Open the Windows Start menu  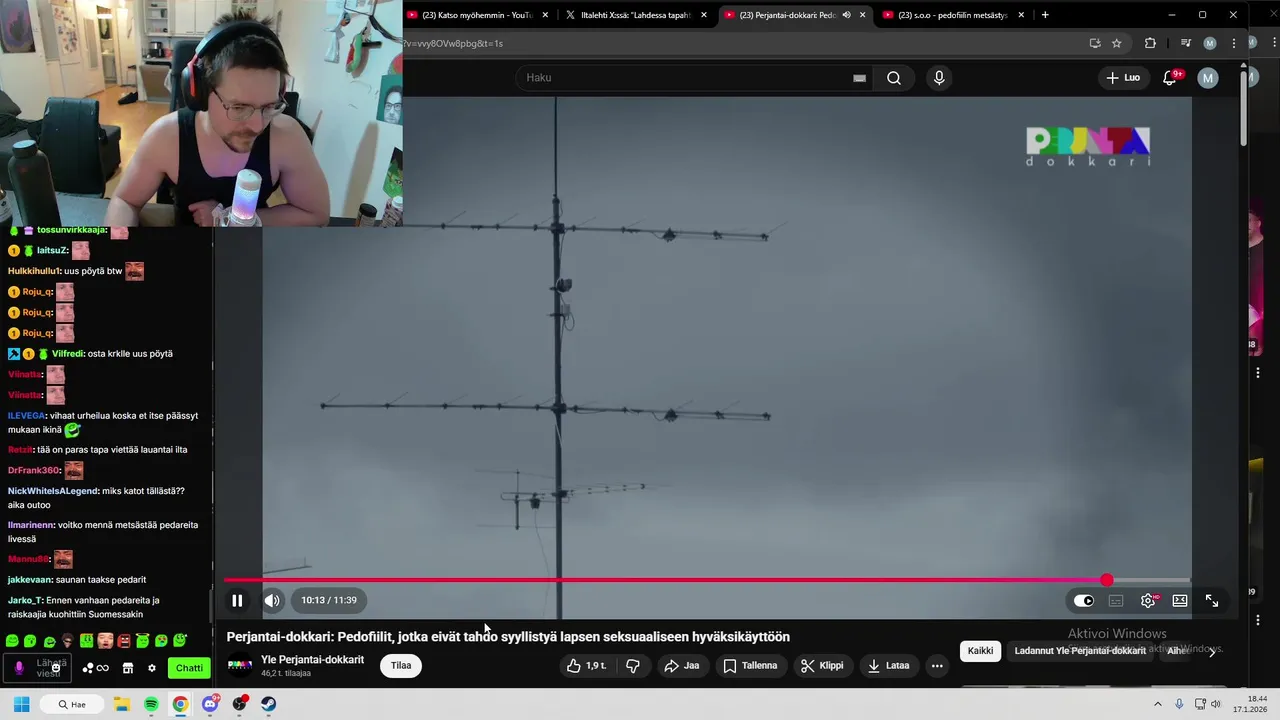pyautogui.click(x=21, y=704)
